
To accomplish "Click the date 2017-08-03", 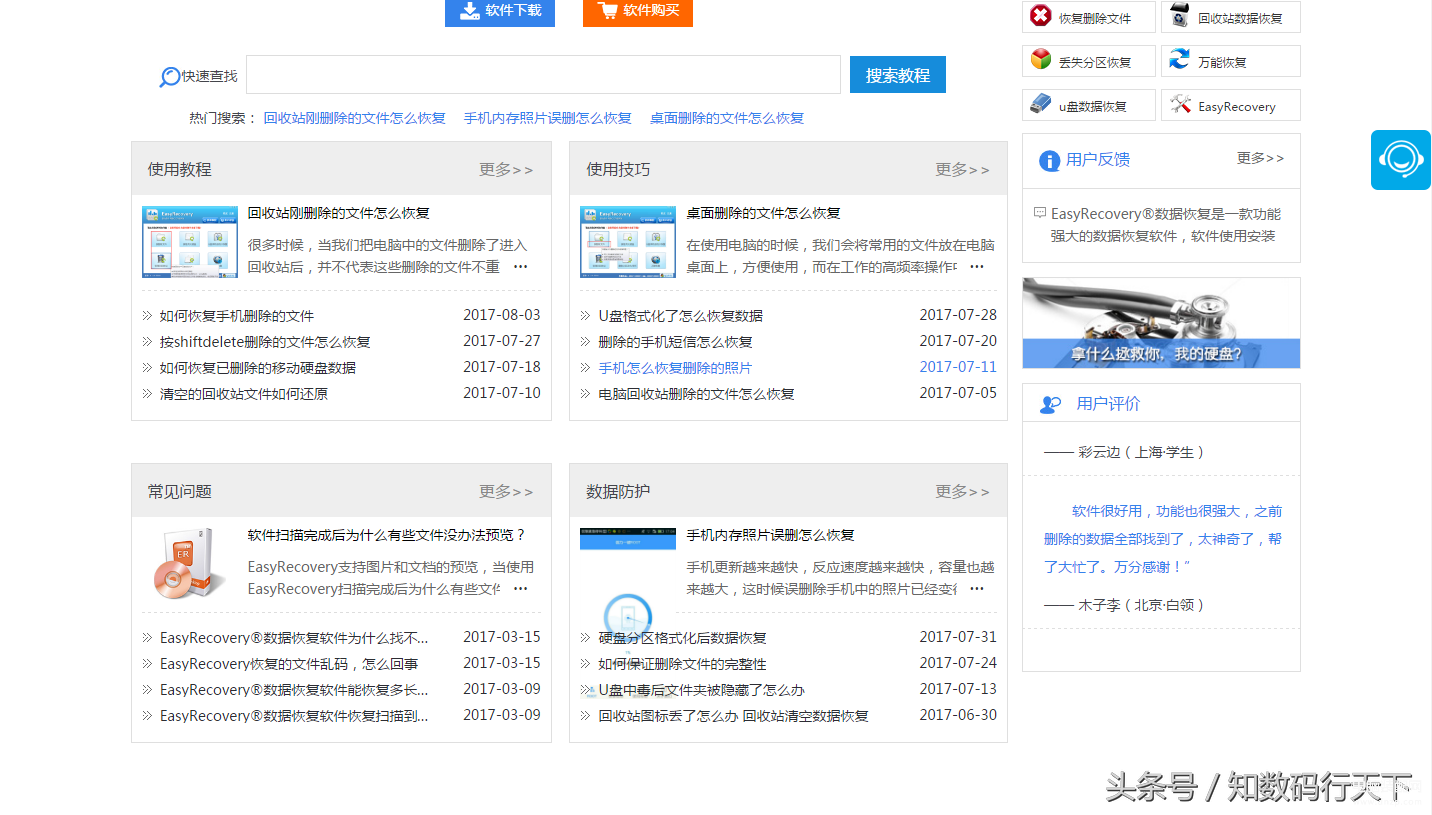I will (502, 315).
